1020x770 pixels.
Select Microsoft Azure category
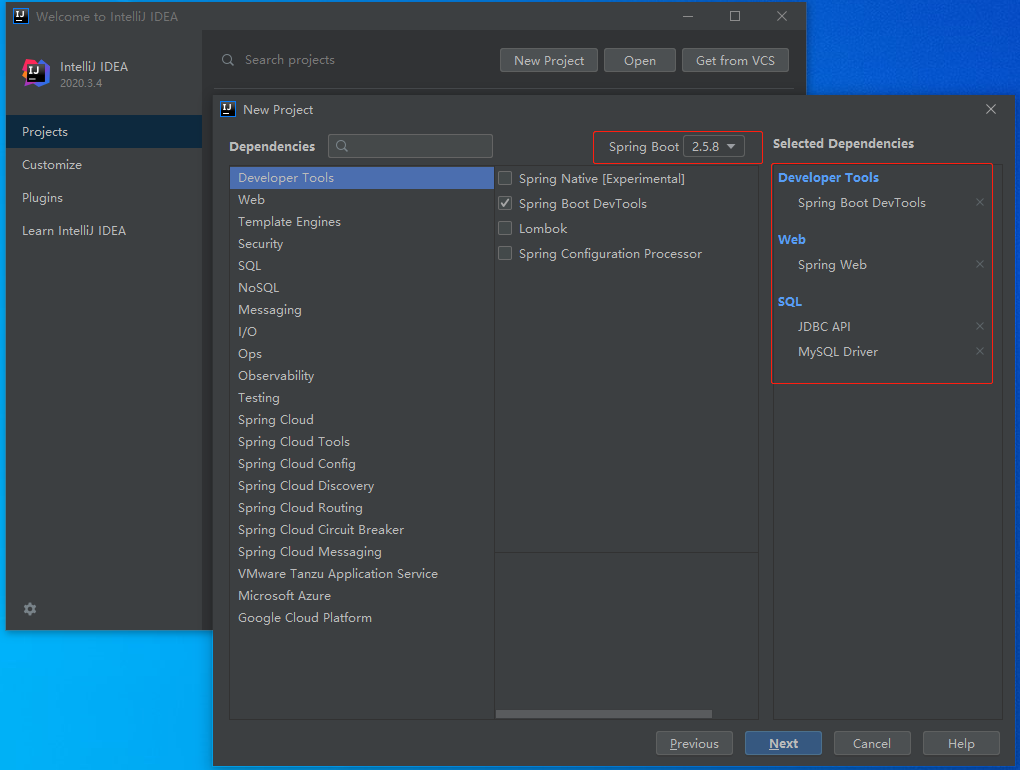[x=362, y=596]
